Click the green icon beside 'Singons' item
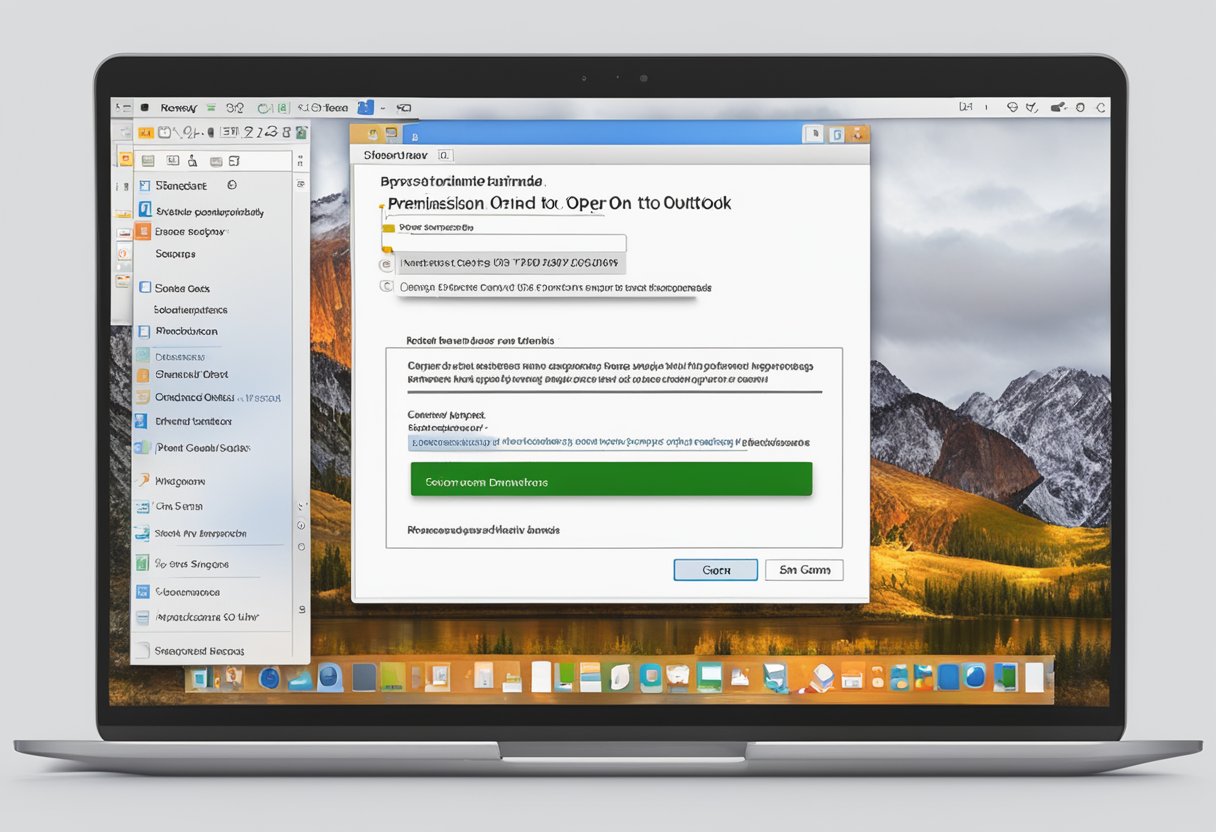 [144, 563]
